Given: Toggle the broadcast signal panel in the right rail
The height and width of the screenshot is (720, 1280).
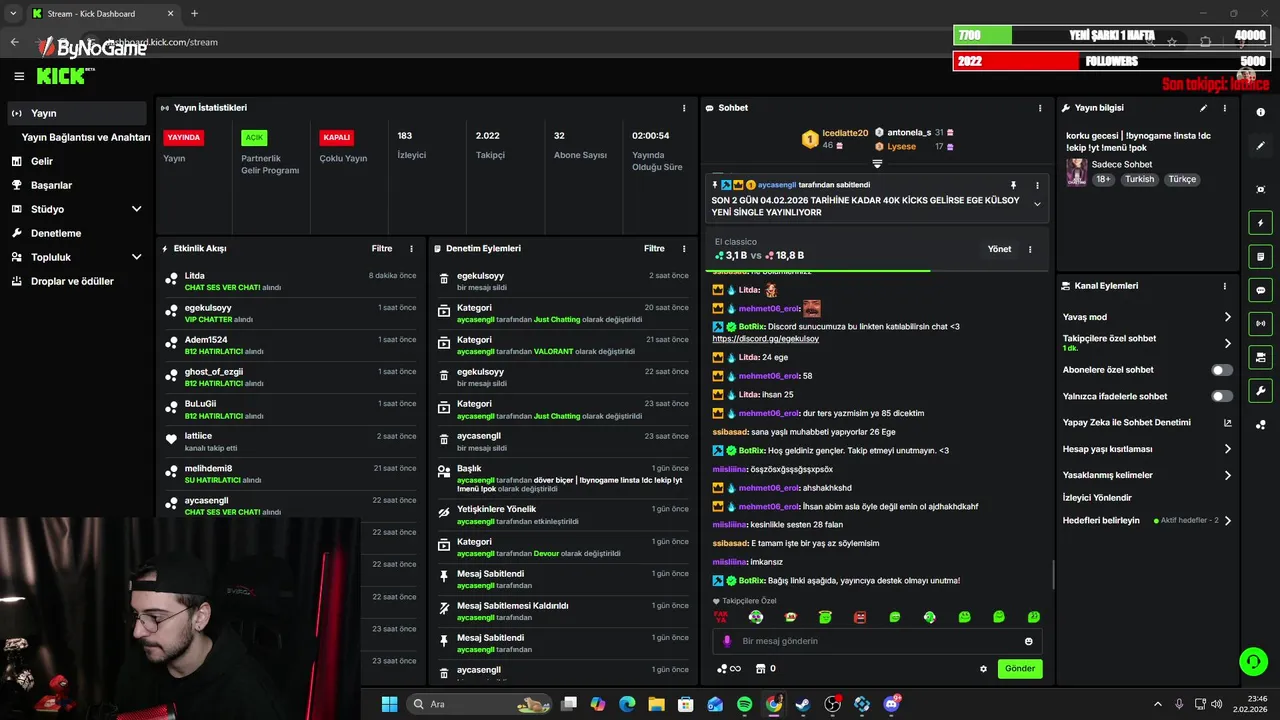Looking at the screenshot, I should (x=1260, y=323).
